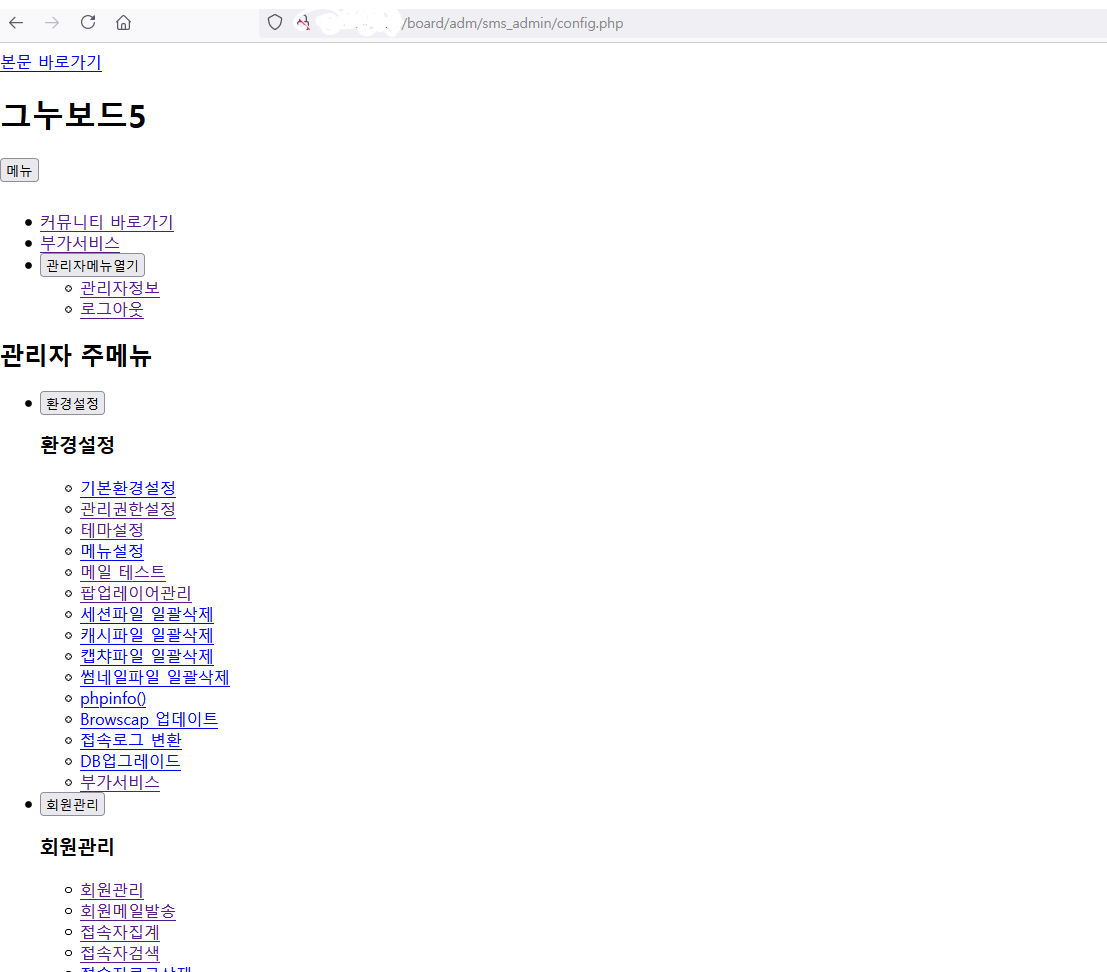The image size is (1107, 972).
Task: Open the 메일 테스트 link
Action: (123, 572)
